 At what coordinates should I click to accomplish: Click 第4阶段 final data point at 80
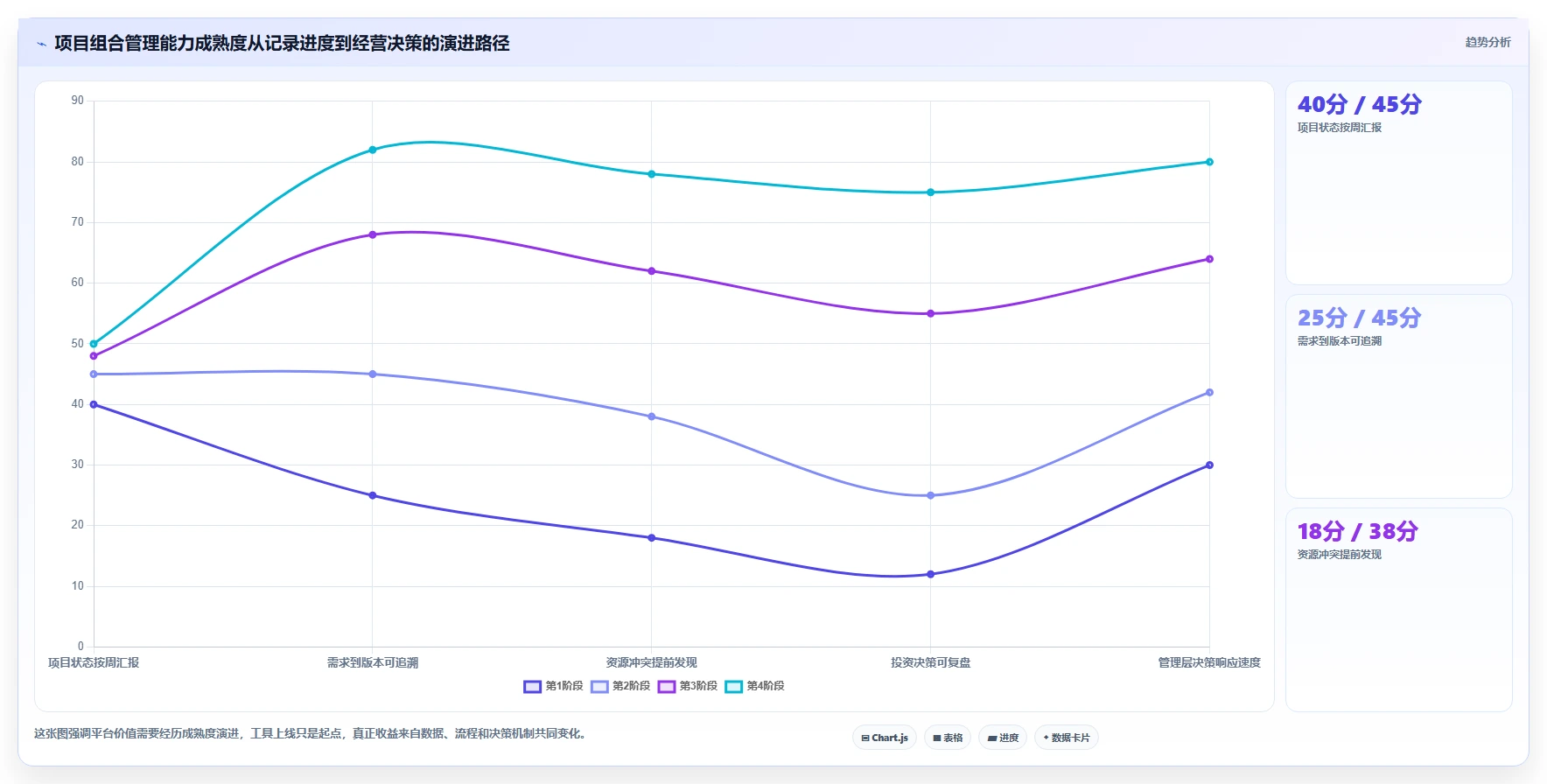[x=1209, y=162]
